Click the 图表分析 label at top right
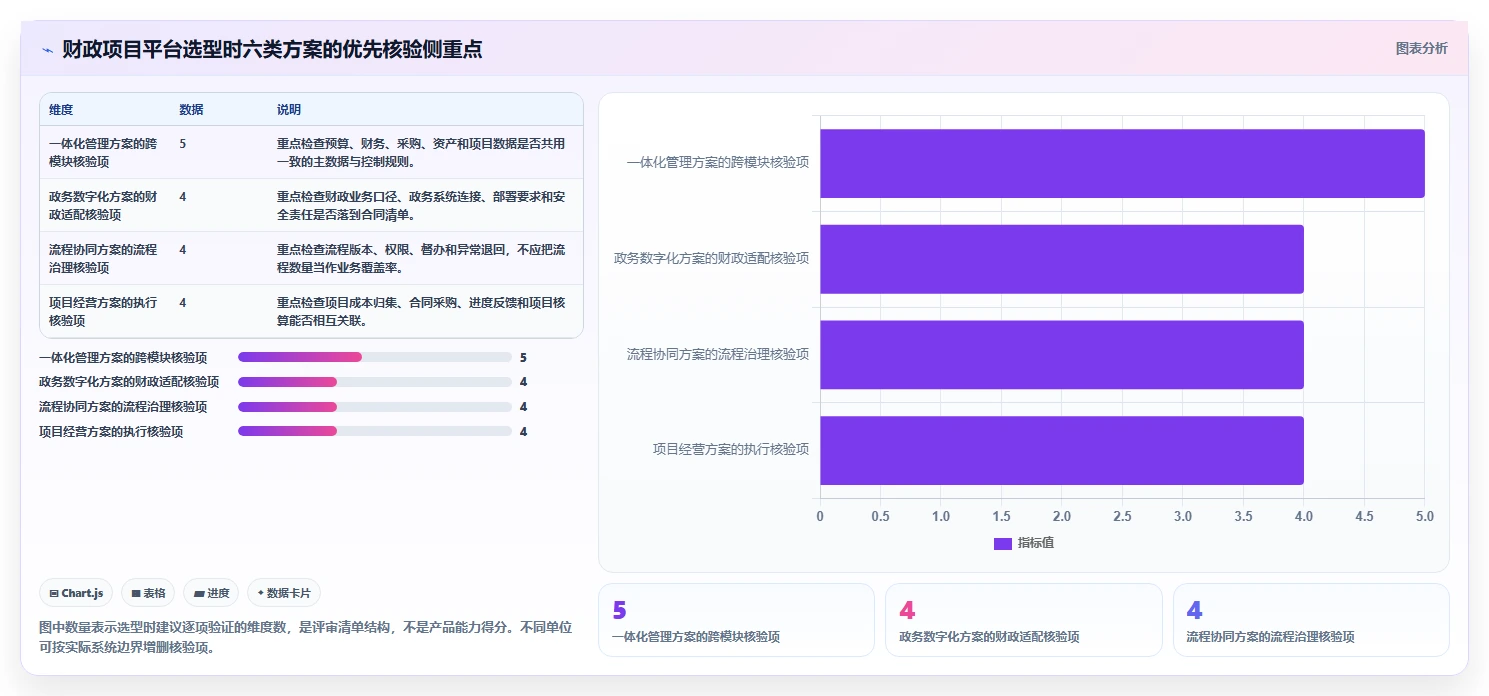This screenshot has height=696, width=1489. click(x=1421, y=48)
